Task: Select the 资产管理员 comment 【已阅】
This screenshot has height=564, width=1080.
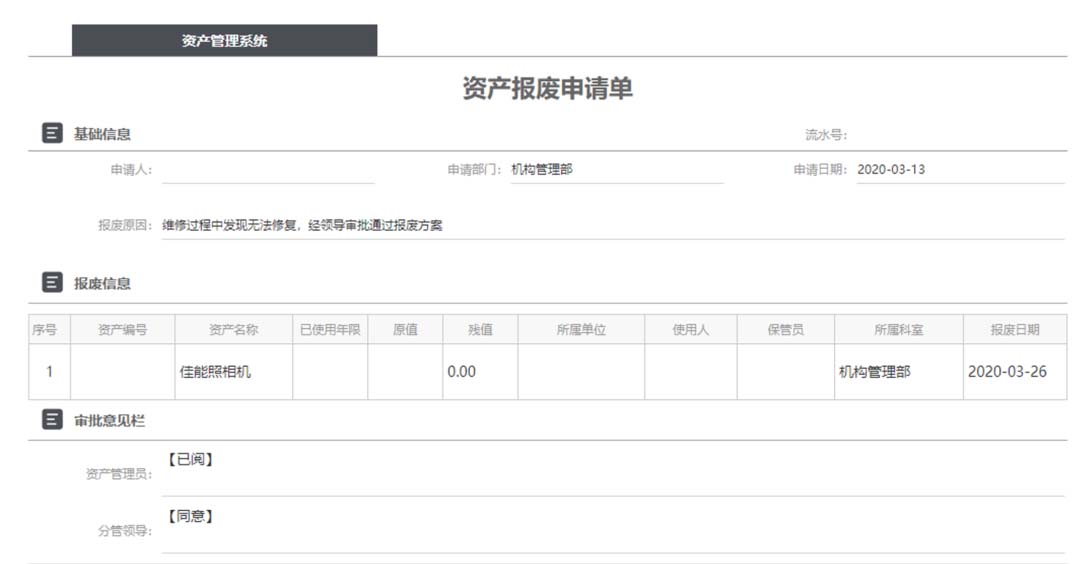Action: (x=190, y=459)
